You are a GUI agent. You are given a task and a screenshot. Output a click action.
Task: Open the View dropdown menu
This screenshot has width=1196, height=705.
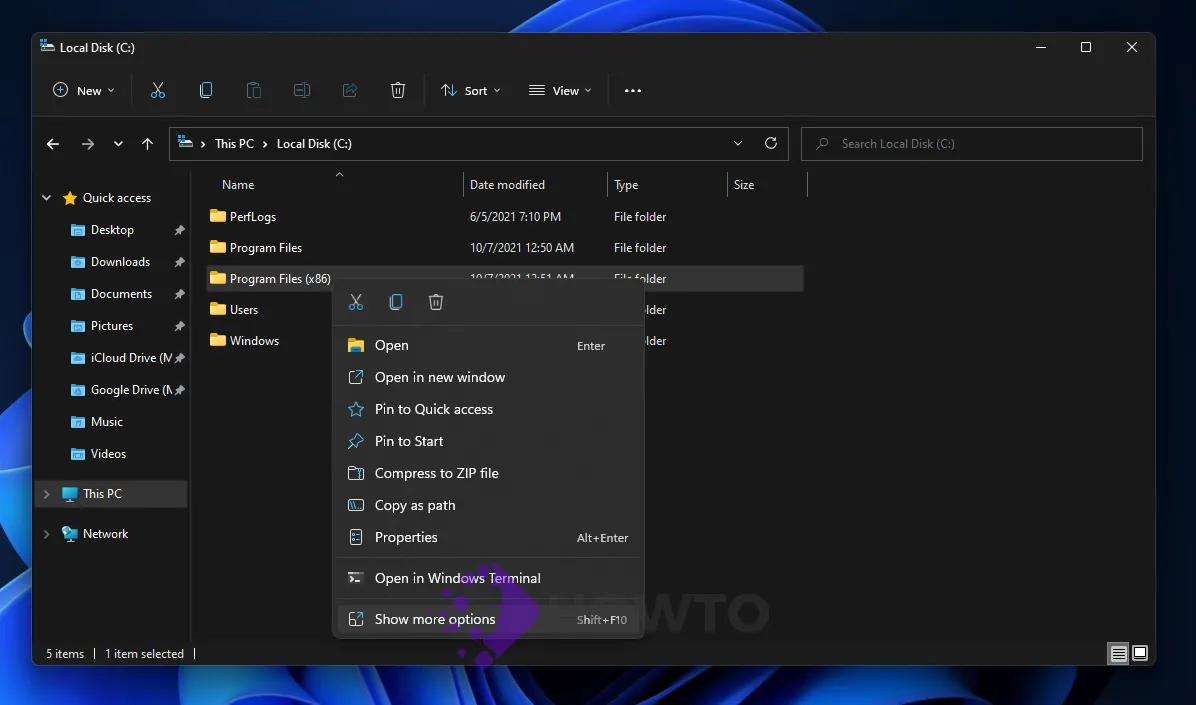click(x=561, y=90)
